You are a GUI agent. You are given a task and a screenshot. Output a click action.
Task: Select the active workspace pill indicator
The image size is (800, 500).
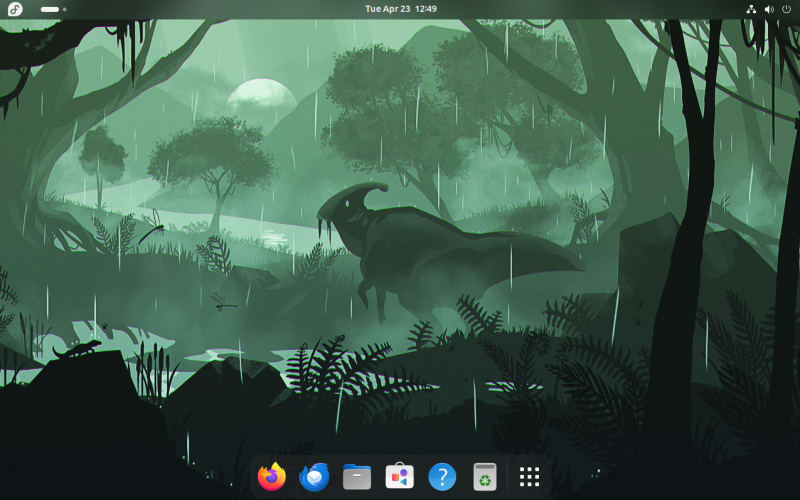(x=49, y=9)
